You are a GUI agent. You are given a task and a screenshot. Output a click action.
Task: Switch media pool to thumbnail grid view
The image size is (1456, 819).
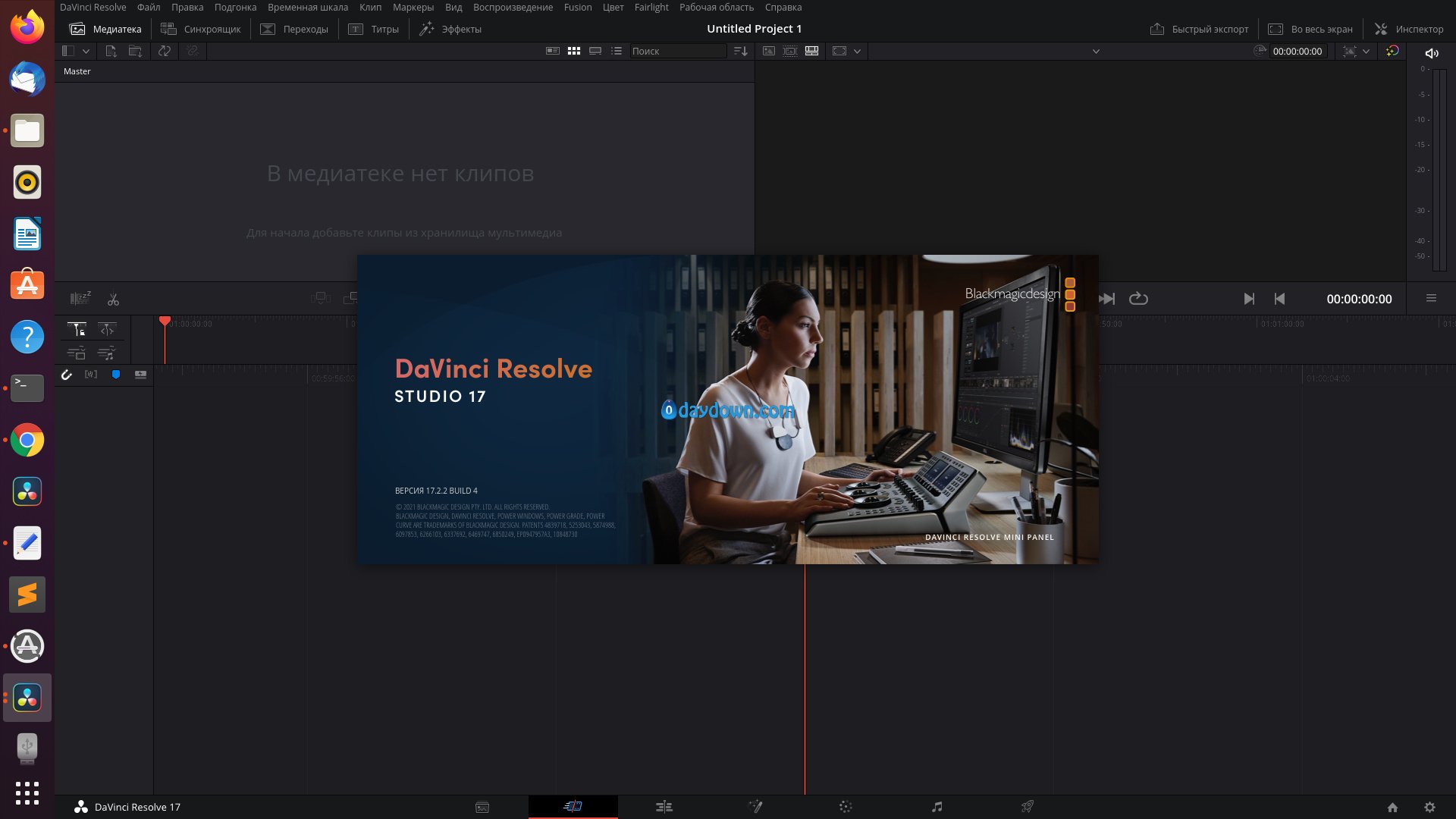574,51
